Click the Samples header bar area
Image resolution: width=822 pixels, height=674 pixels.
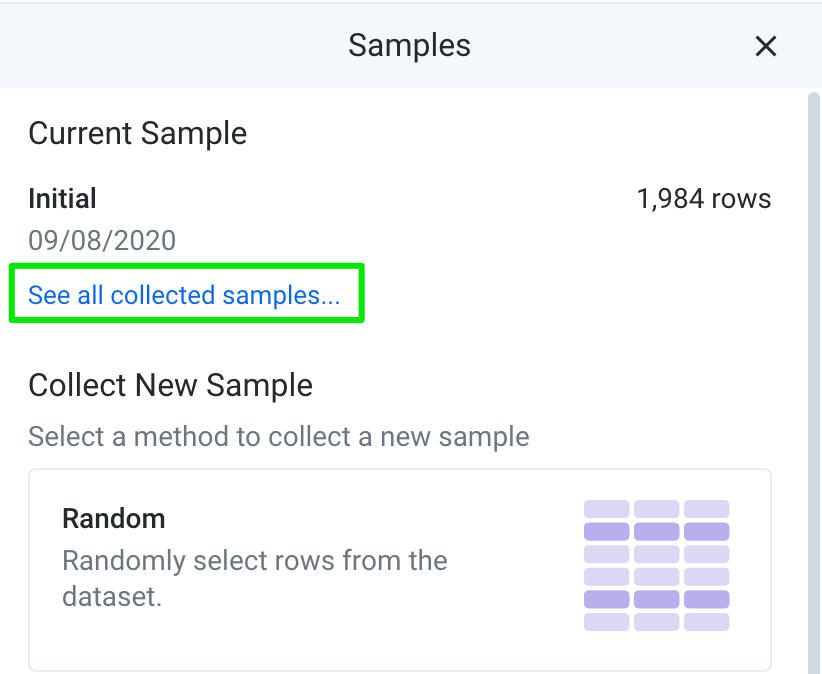411,46
